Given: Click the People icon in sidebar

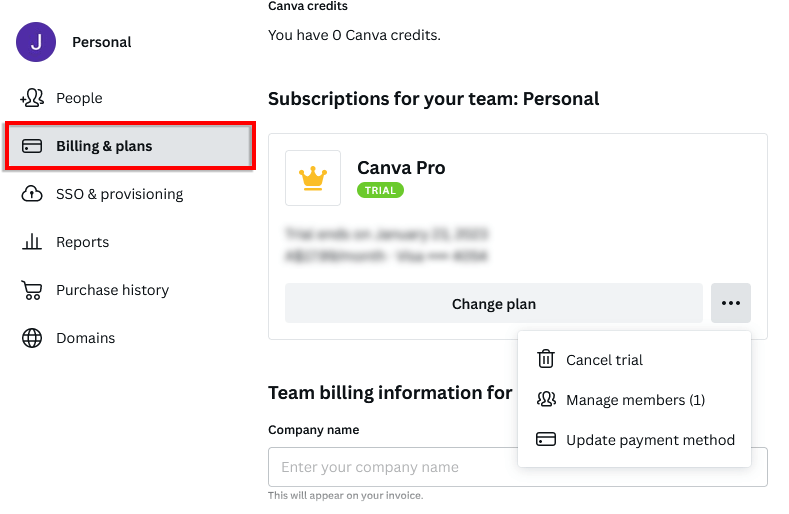Looking at the screenshot, I should pos(32,98).
